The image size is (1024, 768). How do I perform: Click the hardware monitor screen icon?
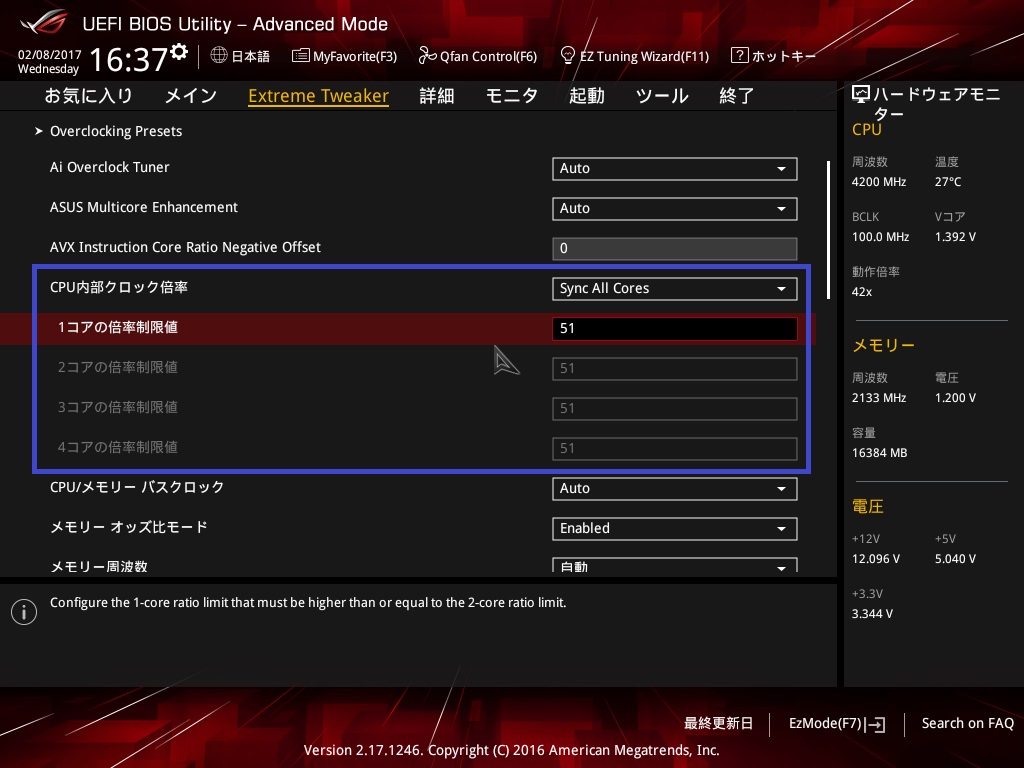coord(861,95)
